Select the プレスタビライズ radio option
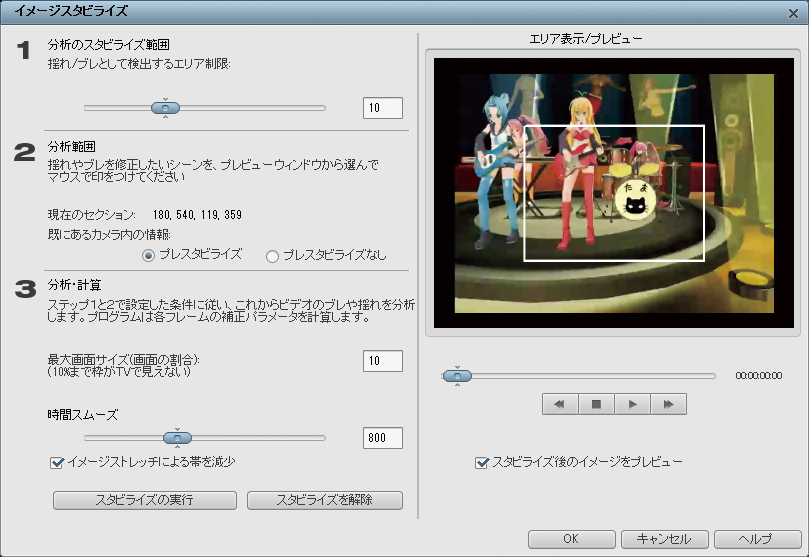This screenshot has width=809, height=557. click(149, 255)
